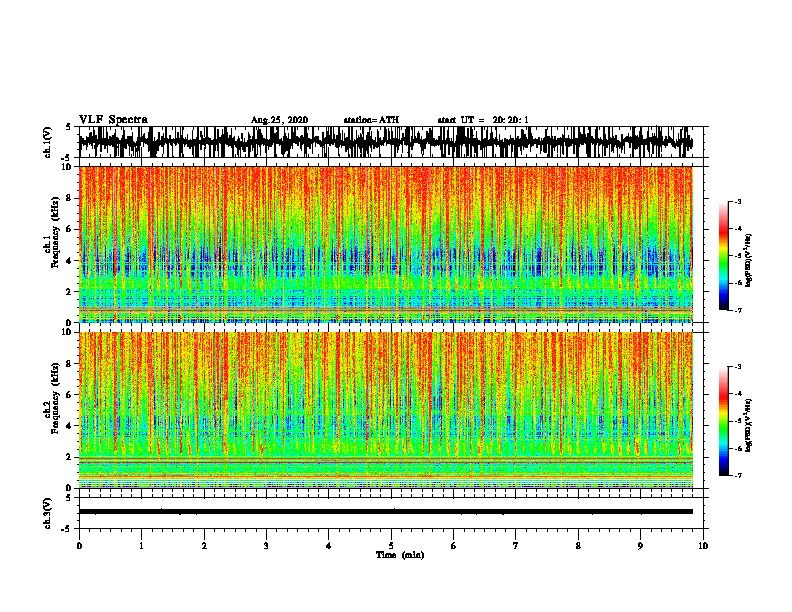Click the ch.1 "Frequency (kHz)" axis label
This screenshot has height=612, width=792.
click(x=56, y=233)
